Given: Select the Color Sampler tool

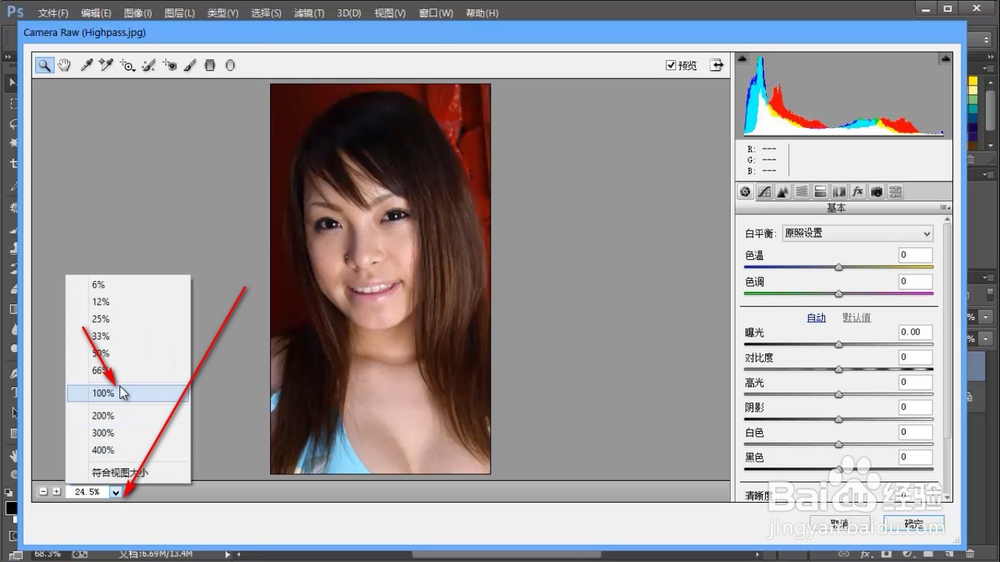Looking at the screenshot, I should coord(106,65).
